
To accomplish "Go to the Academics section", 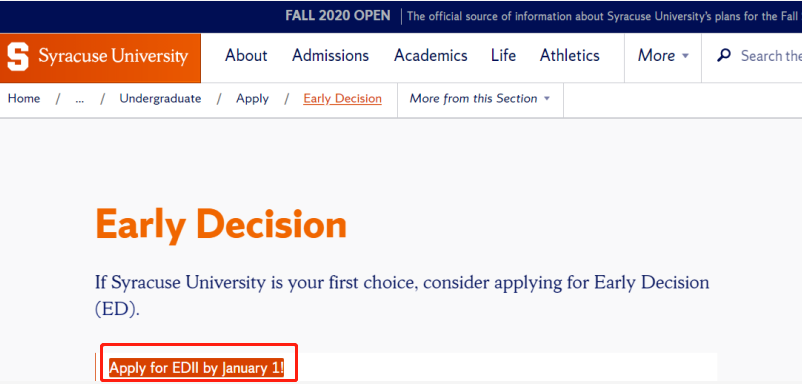I will 431,55.
